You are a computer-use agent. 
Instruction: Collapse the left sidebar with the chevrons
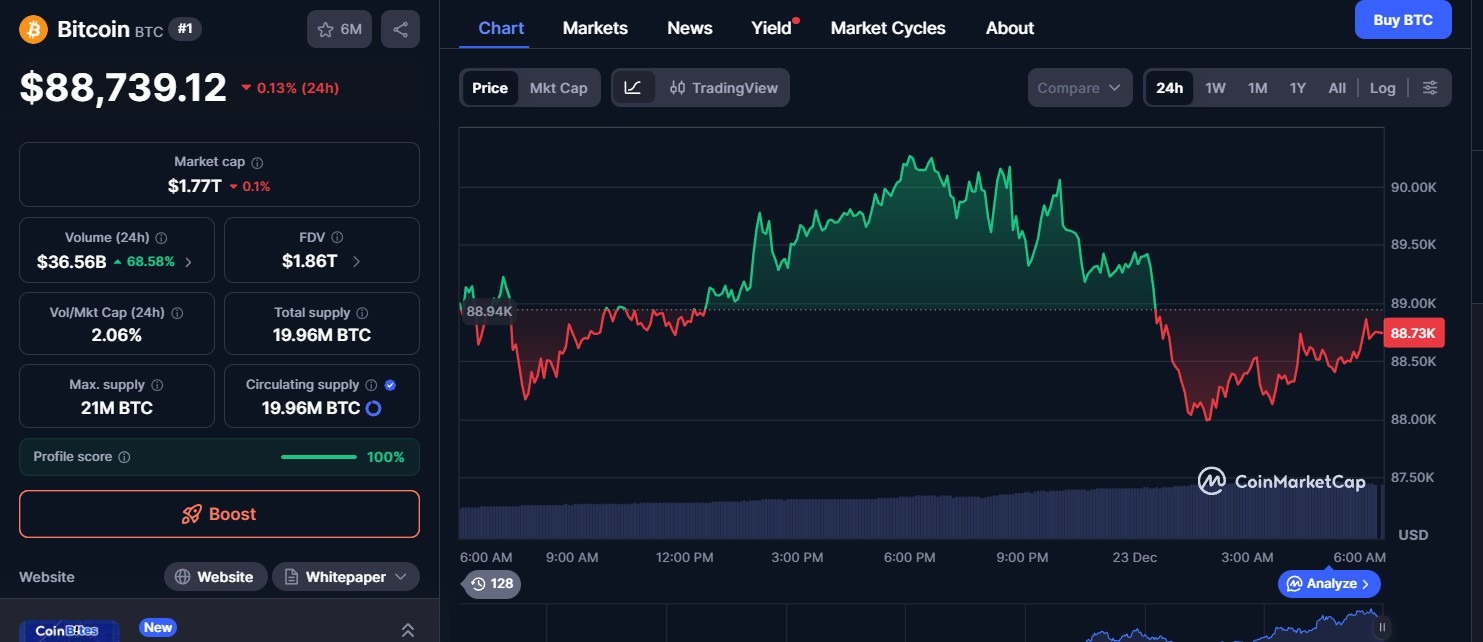tap(408, 629)
